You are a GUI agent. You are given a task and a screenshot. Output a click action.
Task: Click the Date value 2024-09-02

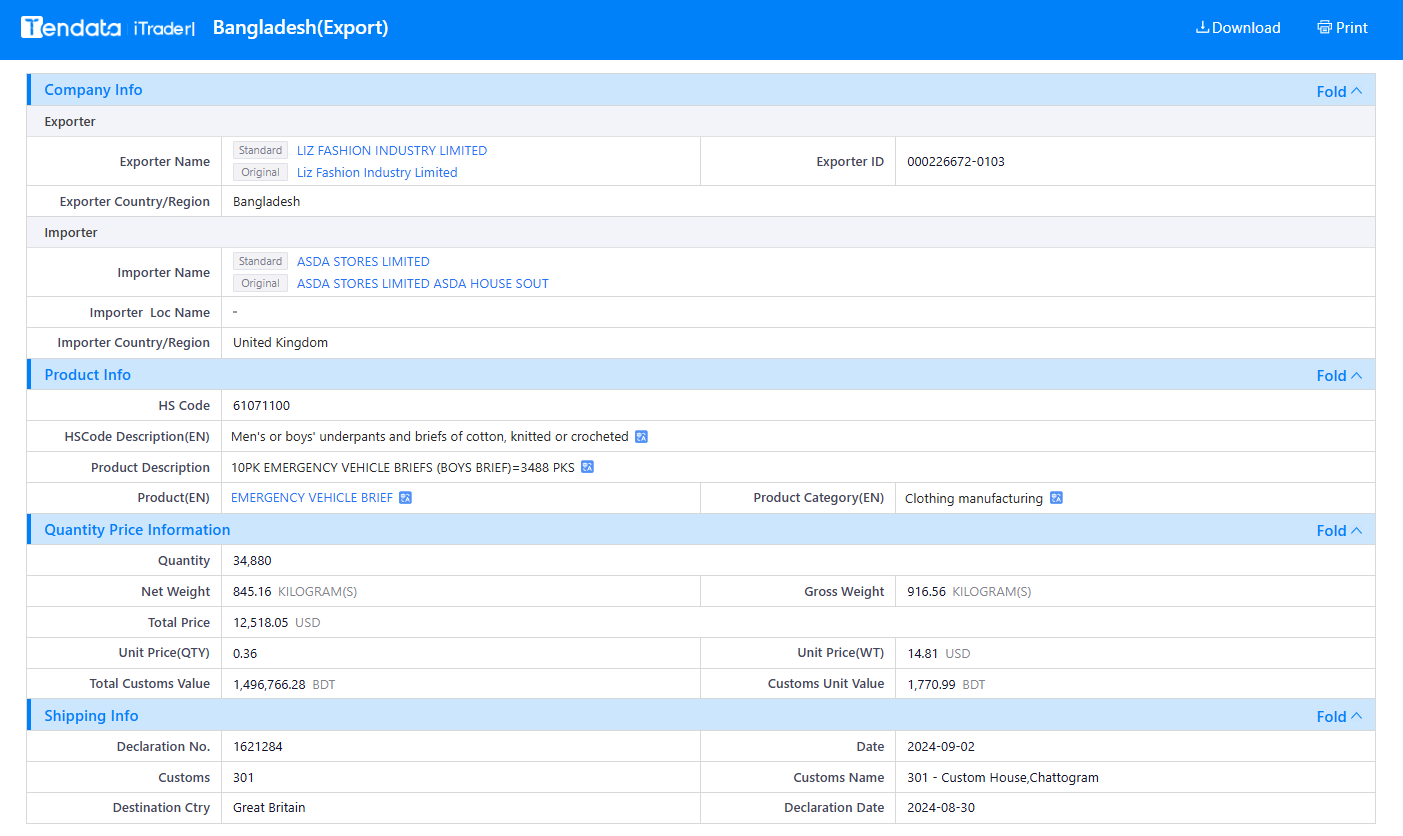click(x=941, y=747)
